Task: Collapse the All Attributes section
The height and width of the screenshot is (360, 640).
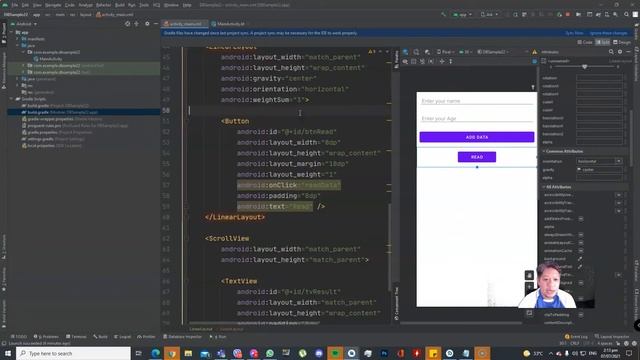Action: [x=544, y=187]
